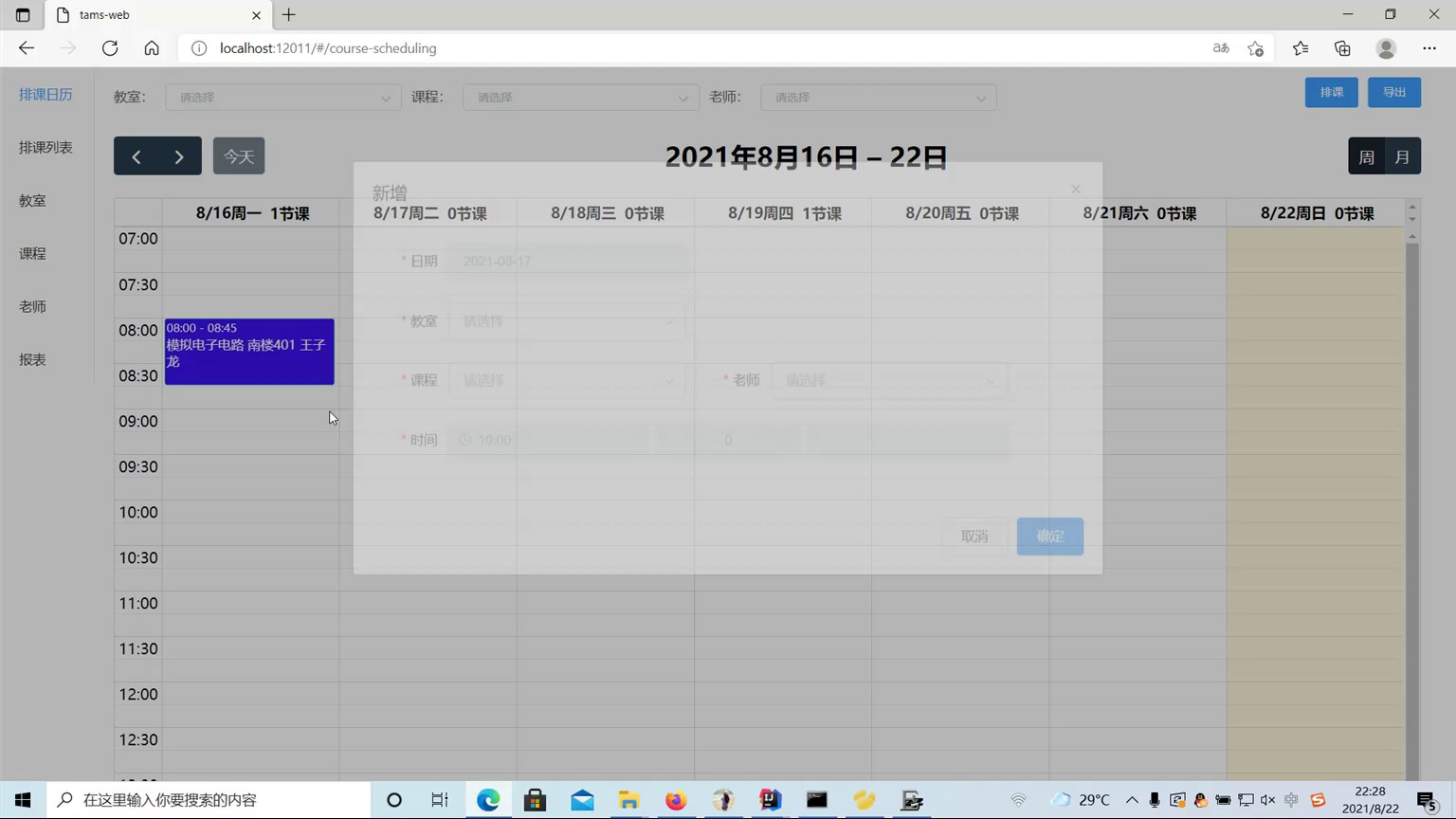Screen dimensions: 1456x819
Task: Switch to 月 month view
Action: click(x=1403, y=156)
